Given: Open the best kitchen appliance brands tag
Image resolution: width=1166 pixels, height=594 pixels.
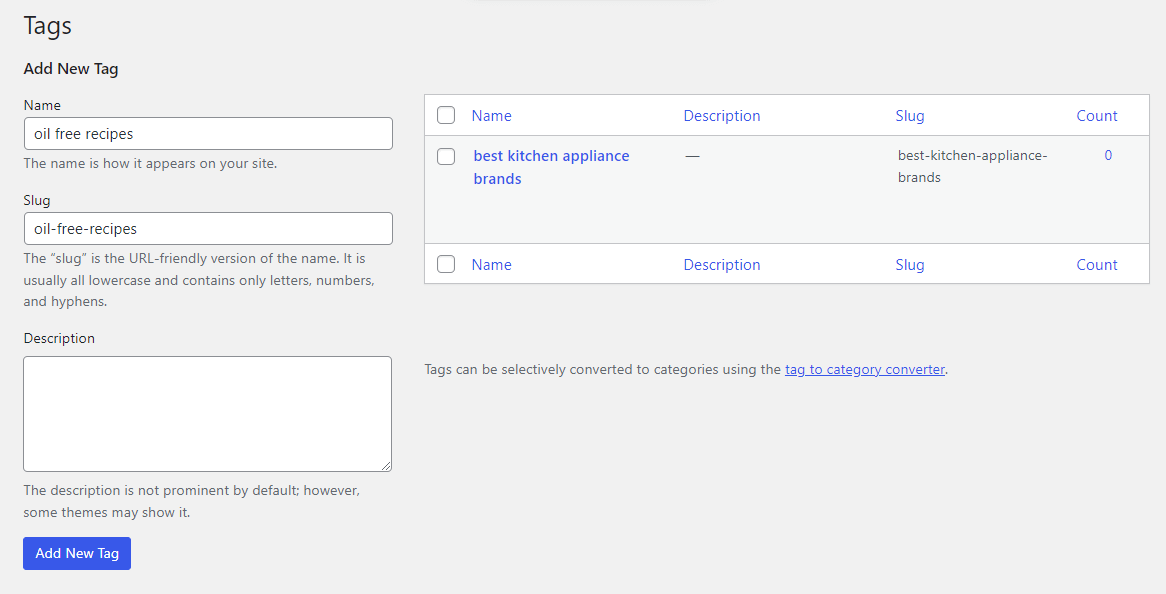Looking at the screenshot, I should pyautogui.click(x=551, y=156).
